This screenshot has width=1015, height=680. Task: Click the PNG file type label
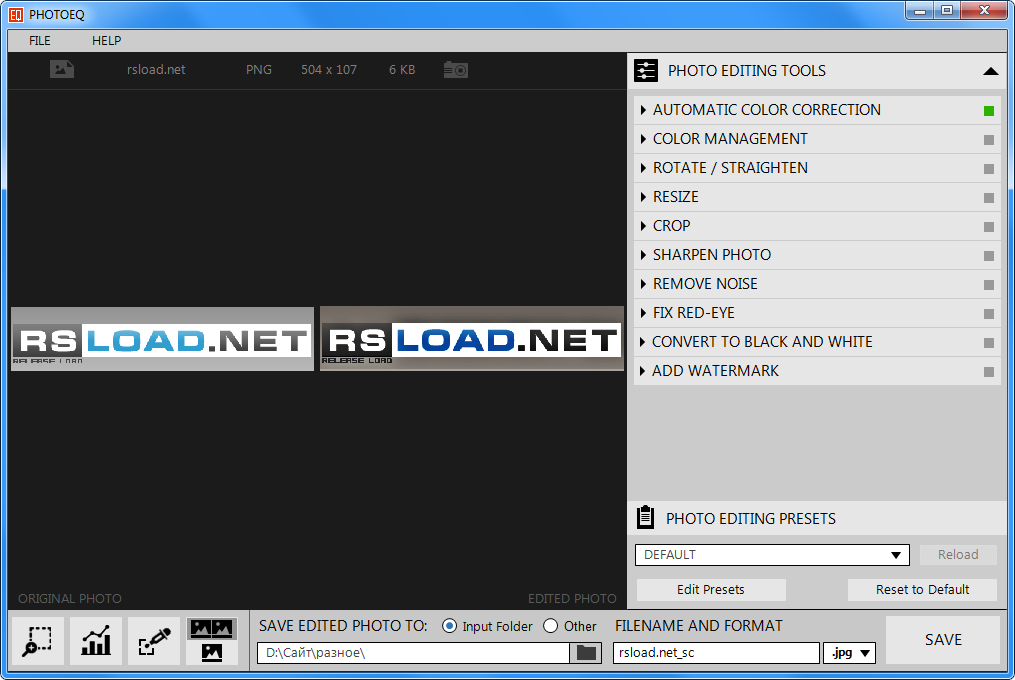click(259, 69)
